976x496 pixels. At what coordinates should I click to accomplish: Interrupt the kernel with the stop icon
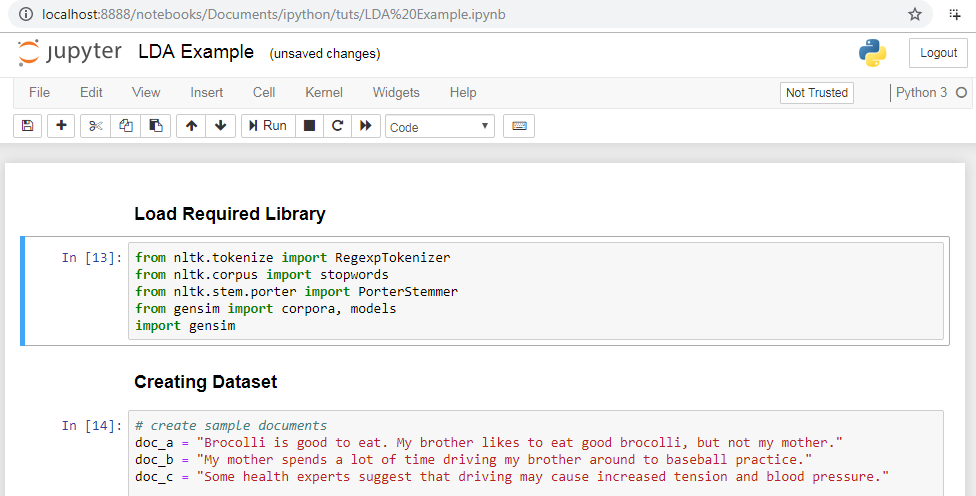click(x=309, y=126)
